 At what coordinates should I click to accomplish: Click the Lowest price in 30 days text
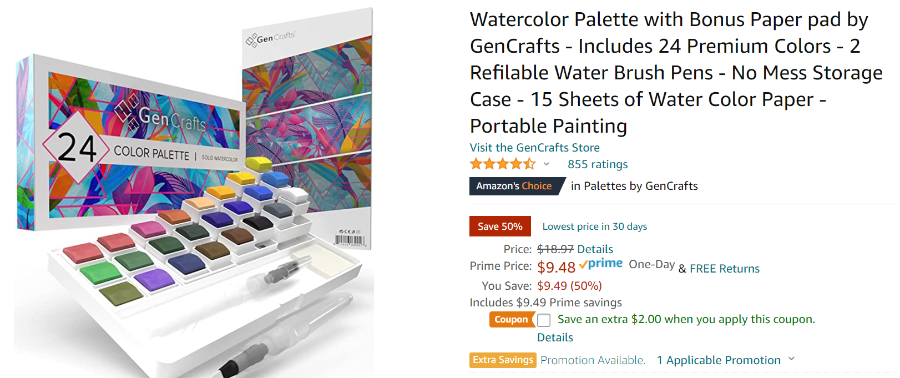(595, 227)
